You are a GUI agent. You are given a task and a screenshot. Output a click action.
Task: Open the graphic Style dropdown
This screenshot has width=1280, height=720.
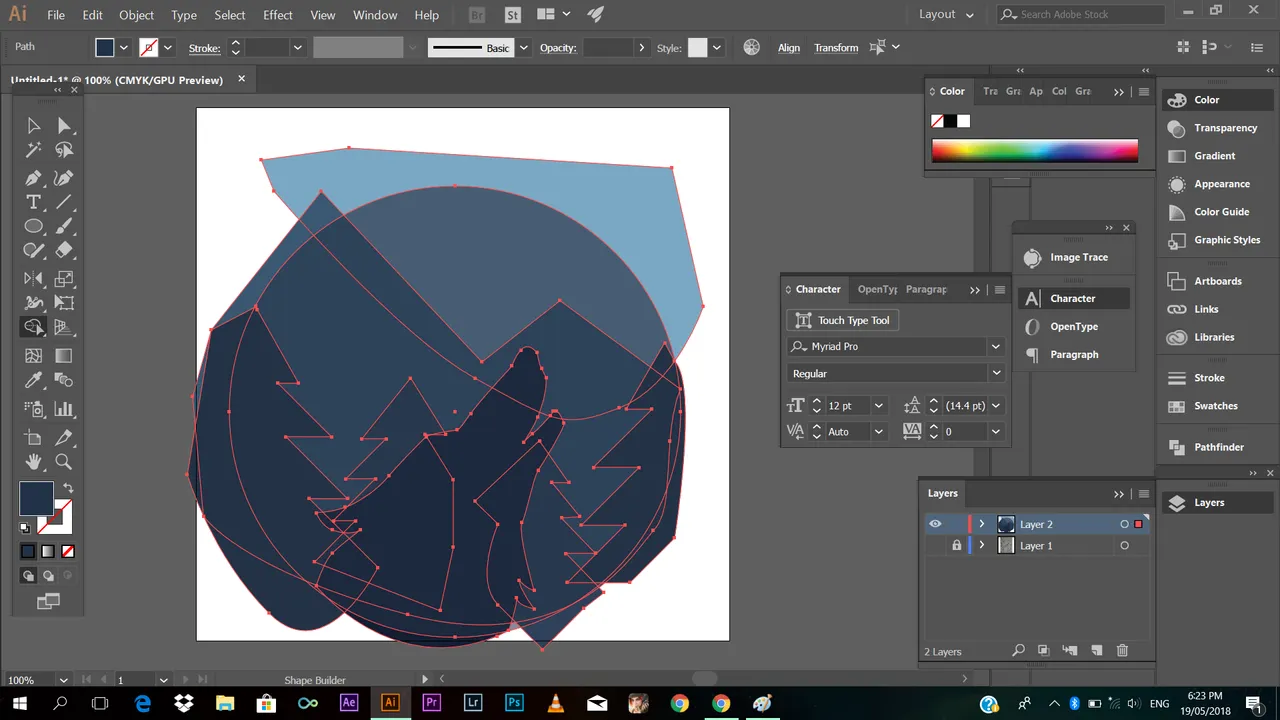point(717,47)
